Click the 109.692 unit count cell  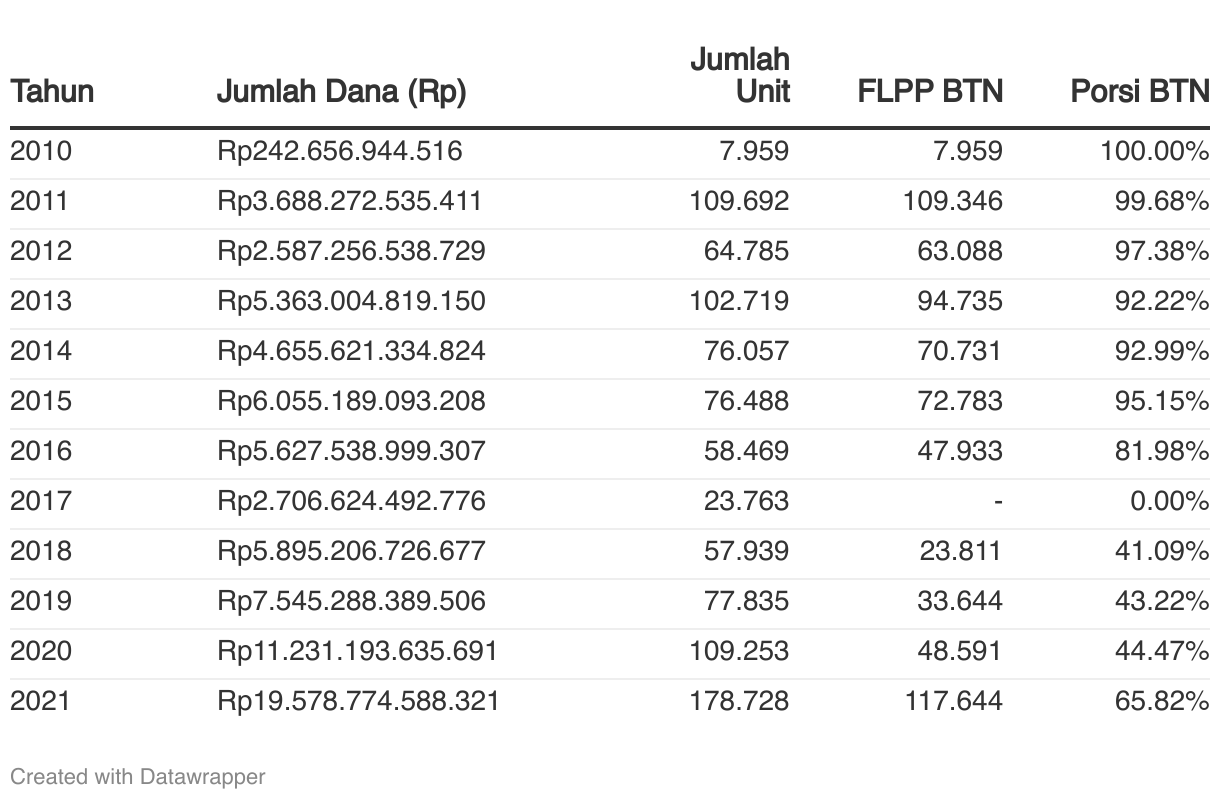(x=740, y=201)
